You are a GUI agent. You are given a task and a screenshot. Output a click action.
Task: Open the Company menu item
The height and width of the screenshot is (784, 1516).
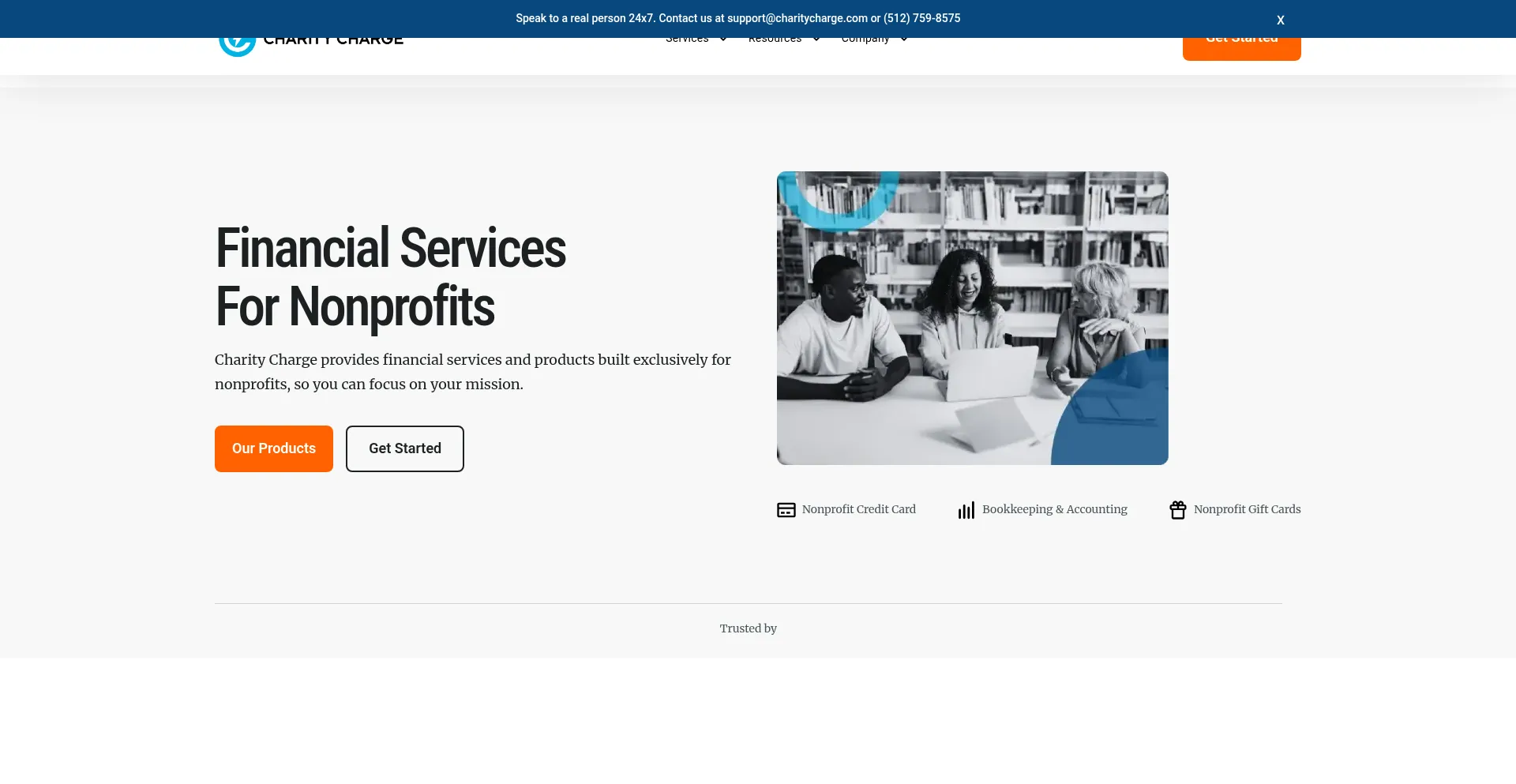(x=865, y=39)
